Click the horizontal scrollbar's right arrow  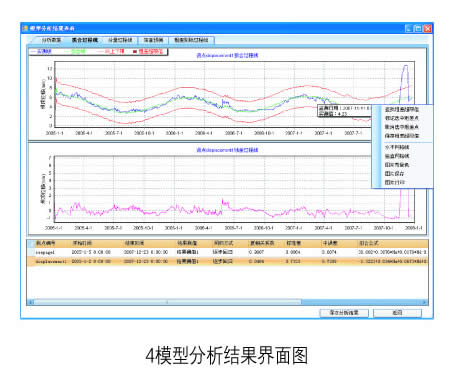[425, 302]
